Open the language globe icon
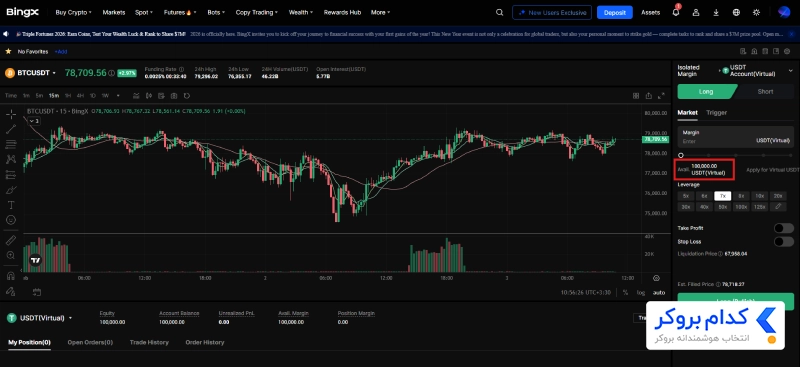 736,12
